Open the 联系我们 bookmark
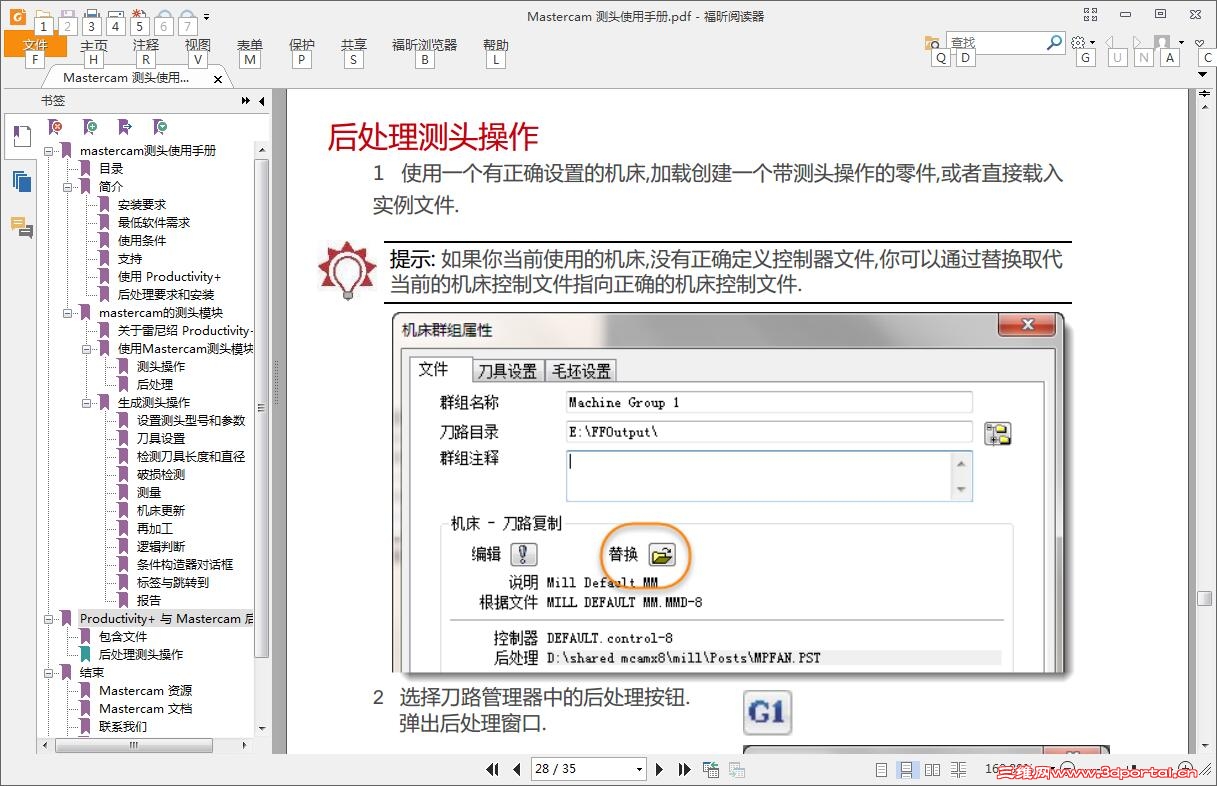 (x=123, y=727)
